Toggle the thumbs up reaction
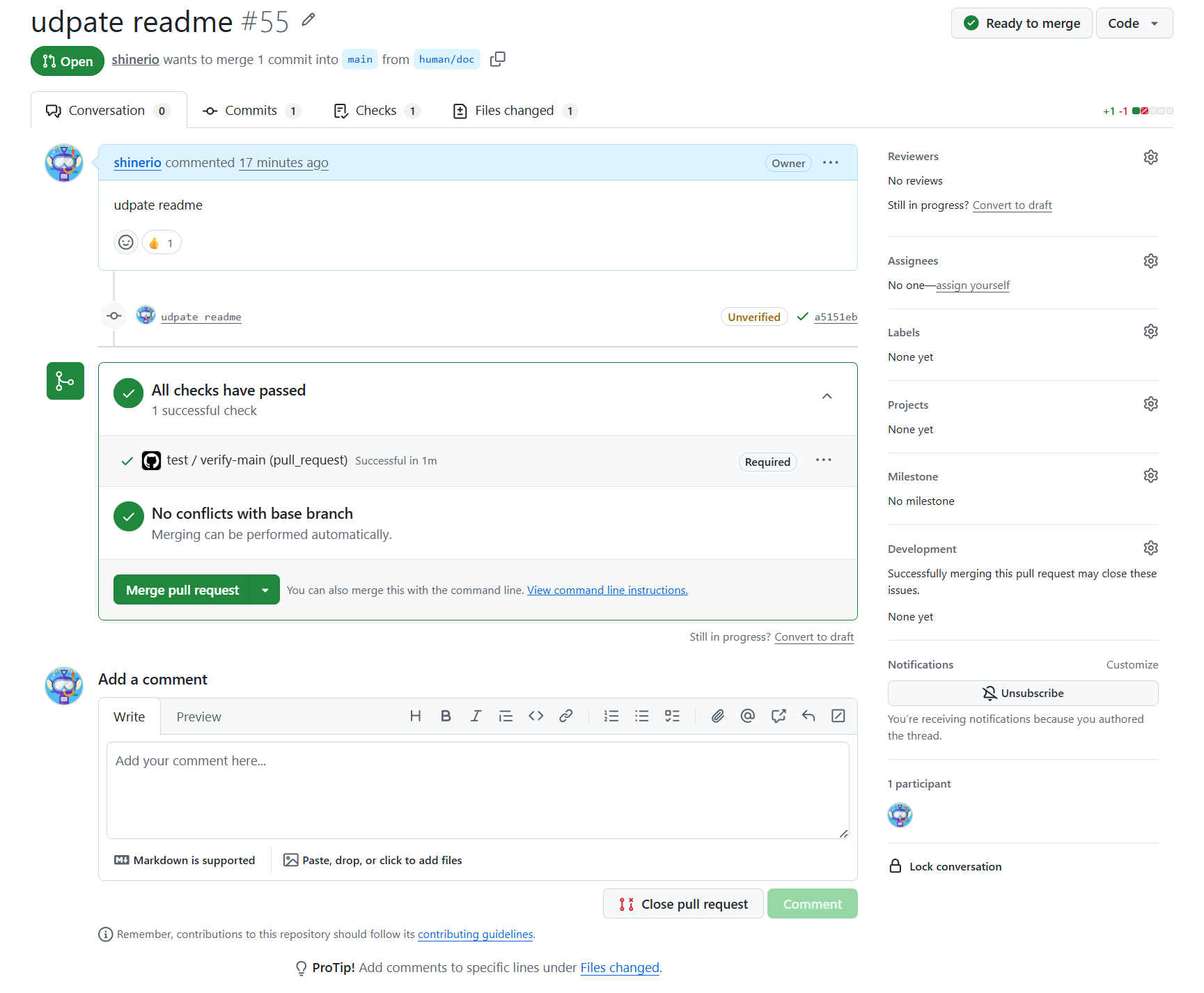The image size is (1204, 993). pyautogui.click(x=162, y=243)
